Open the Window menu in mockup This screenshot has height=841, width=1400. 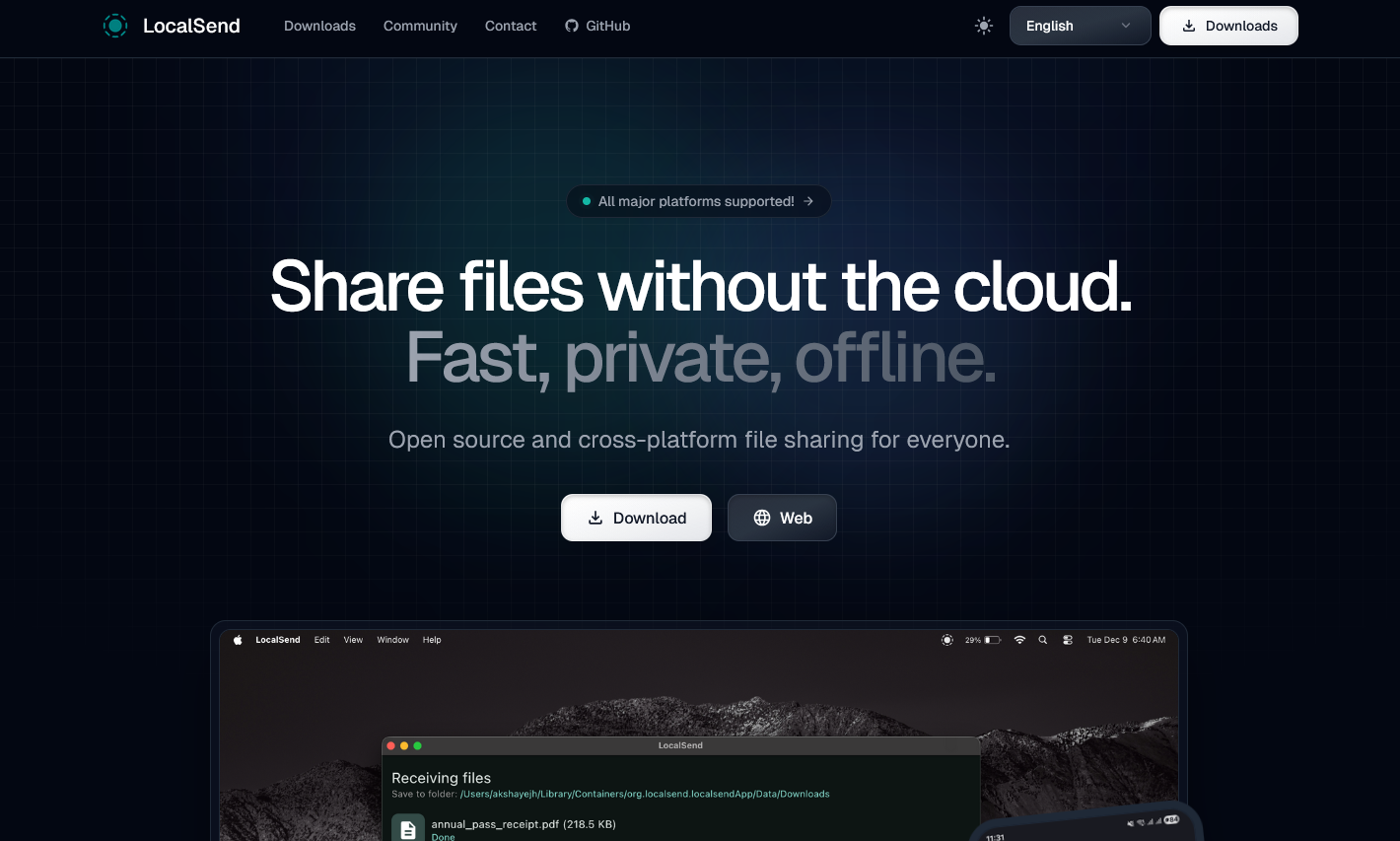point(392,640)
